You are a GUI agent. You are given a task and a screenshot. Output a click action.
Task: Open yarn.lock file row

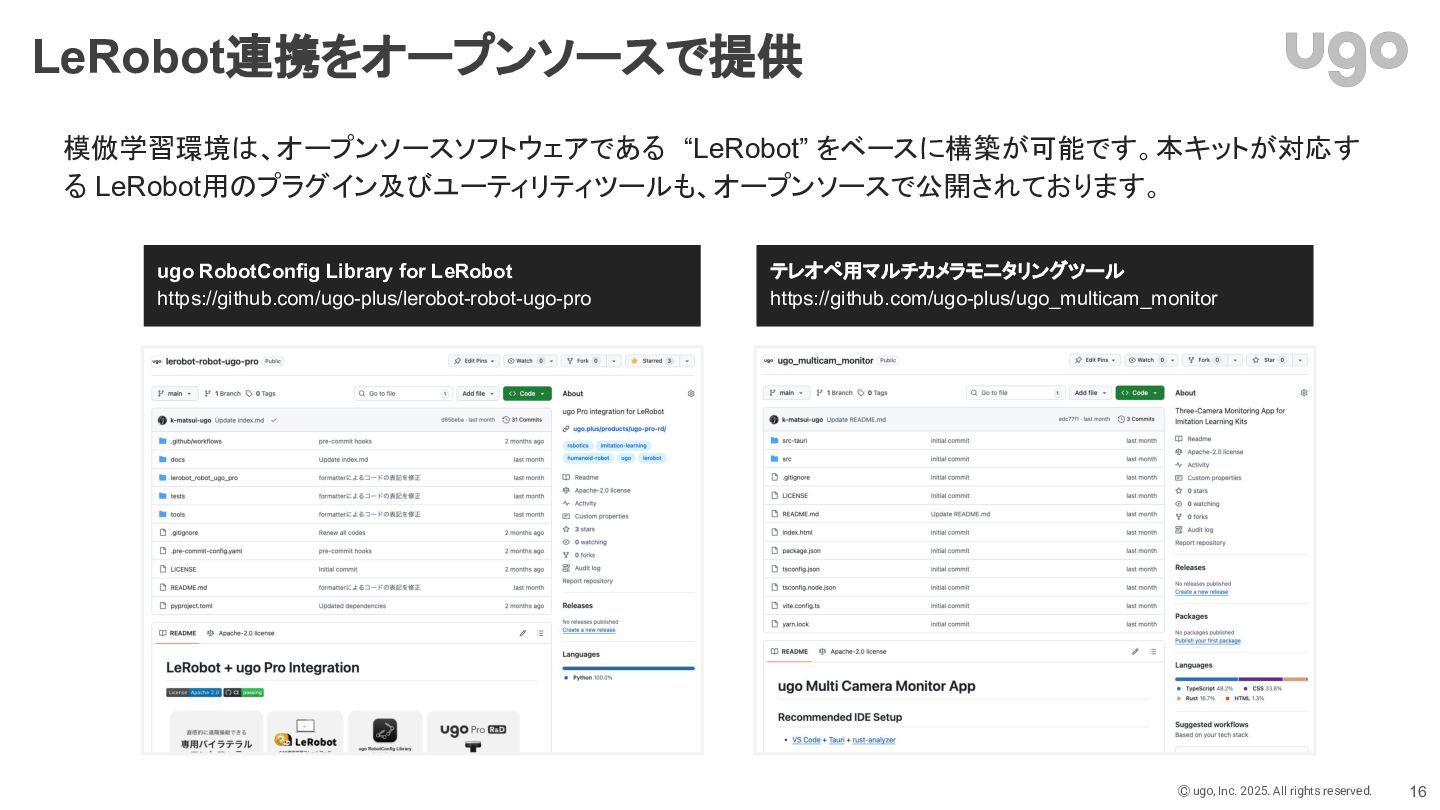point(964,624)
